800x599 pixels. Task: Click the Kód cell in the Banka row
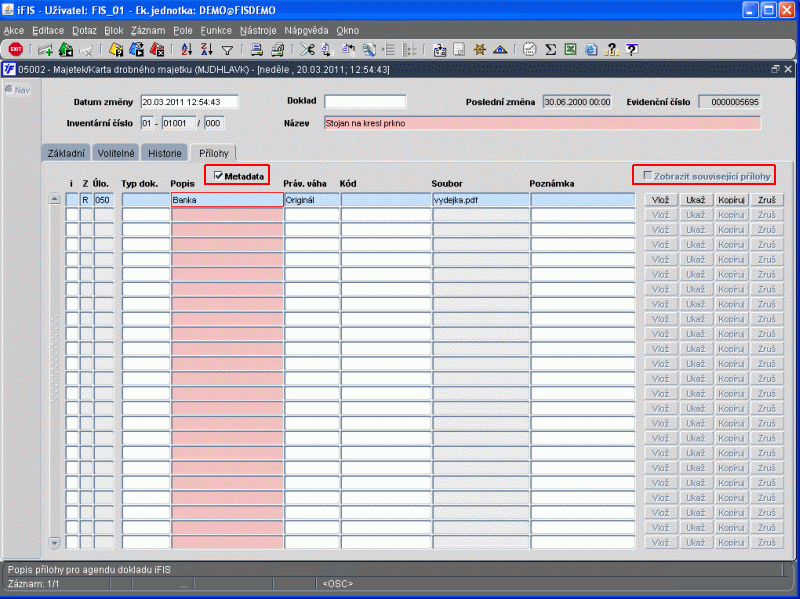click(386, 200)
